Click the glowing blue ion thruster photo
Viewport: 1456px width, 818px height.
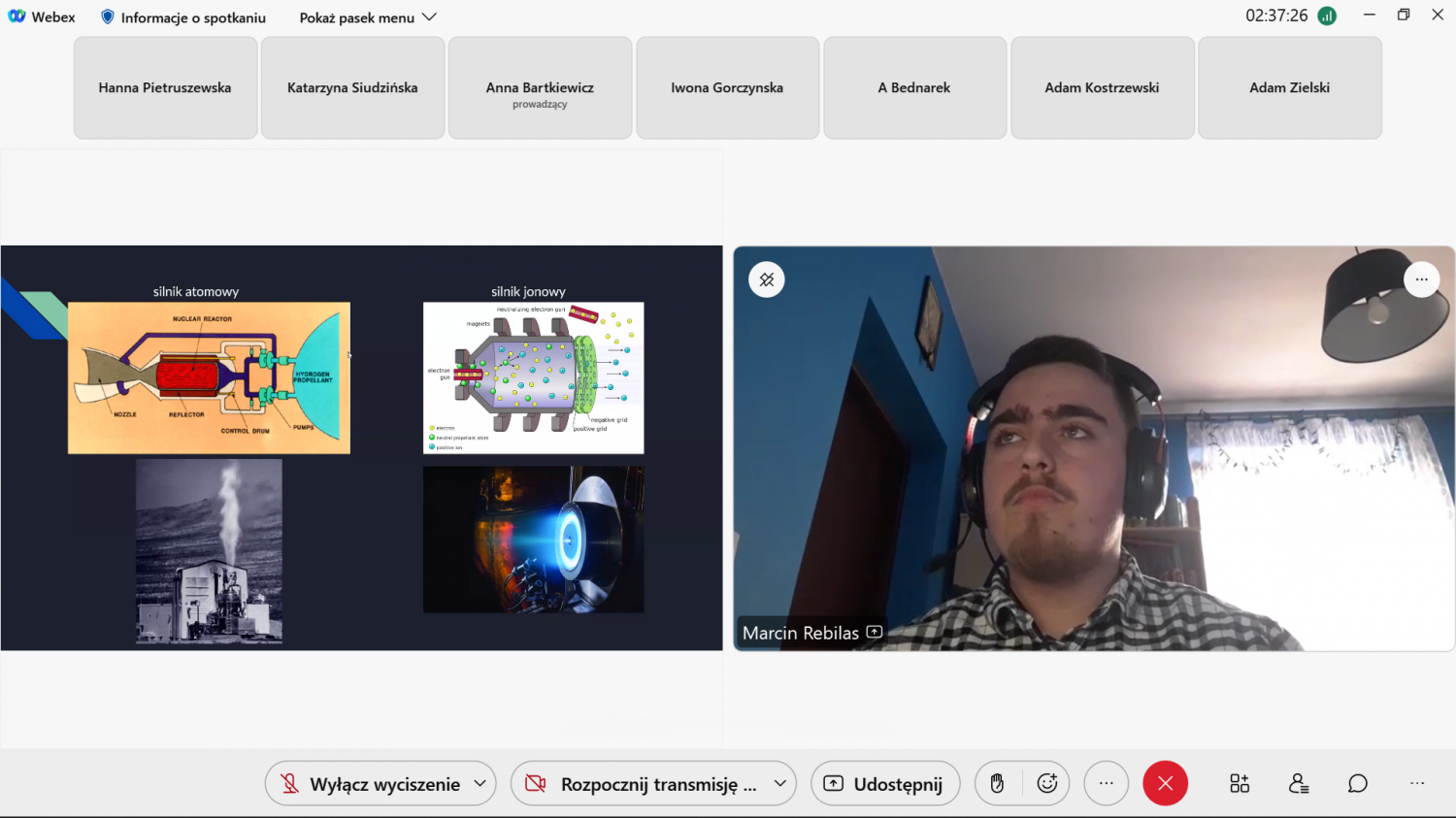click(x=534, y=540)
